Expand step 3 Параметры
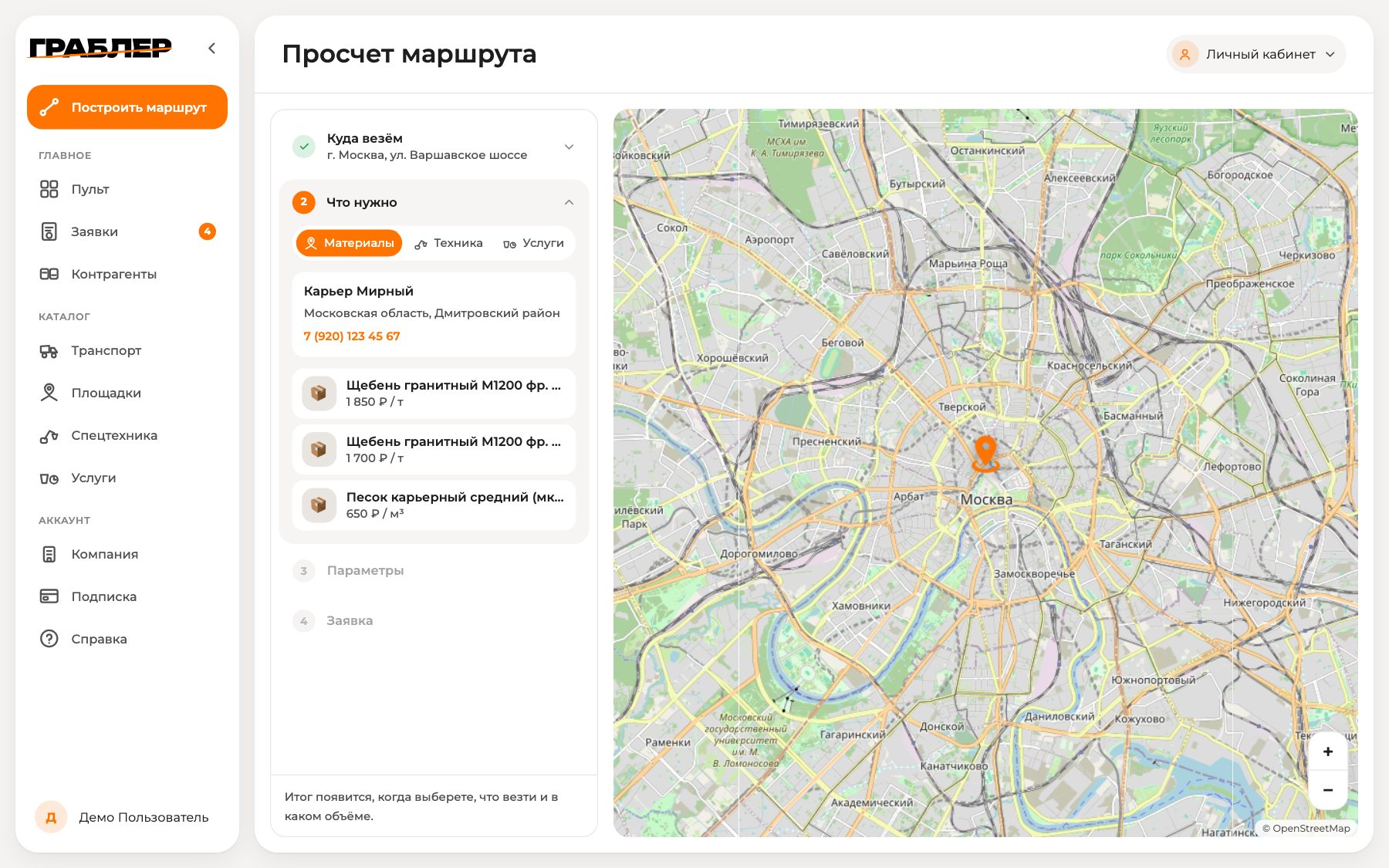 pyautogui.click(x=434, y=571)
